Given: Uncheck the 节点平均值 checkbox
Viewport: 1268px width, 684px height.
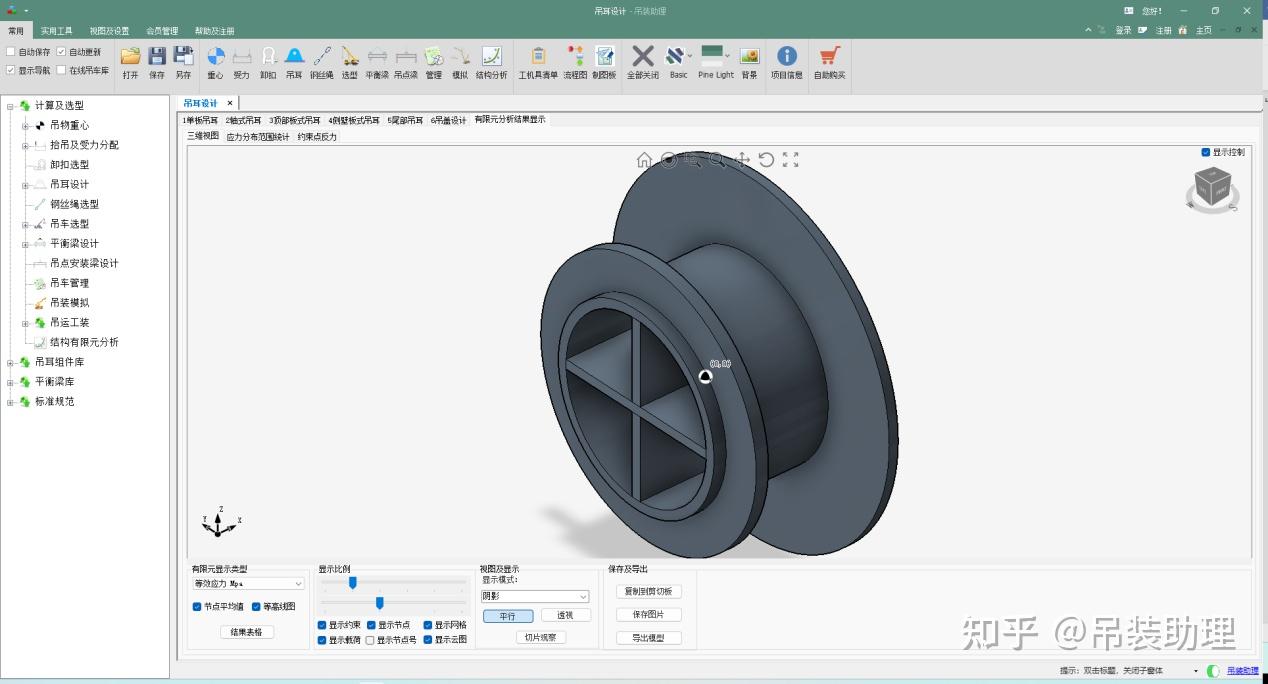Looking at the screenshot, I should 197,606.
